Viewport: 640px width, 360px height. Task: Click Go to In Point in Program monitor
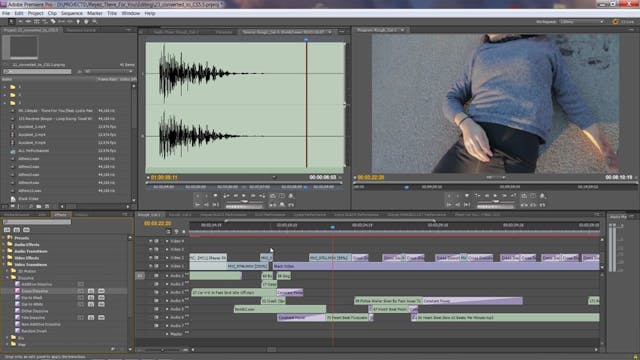point(449,204)
